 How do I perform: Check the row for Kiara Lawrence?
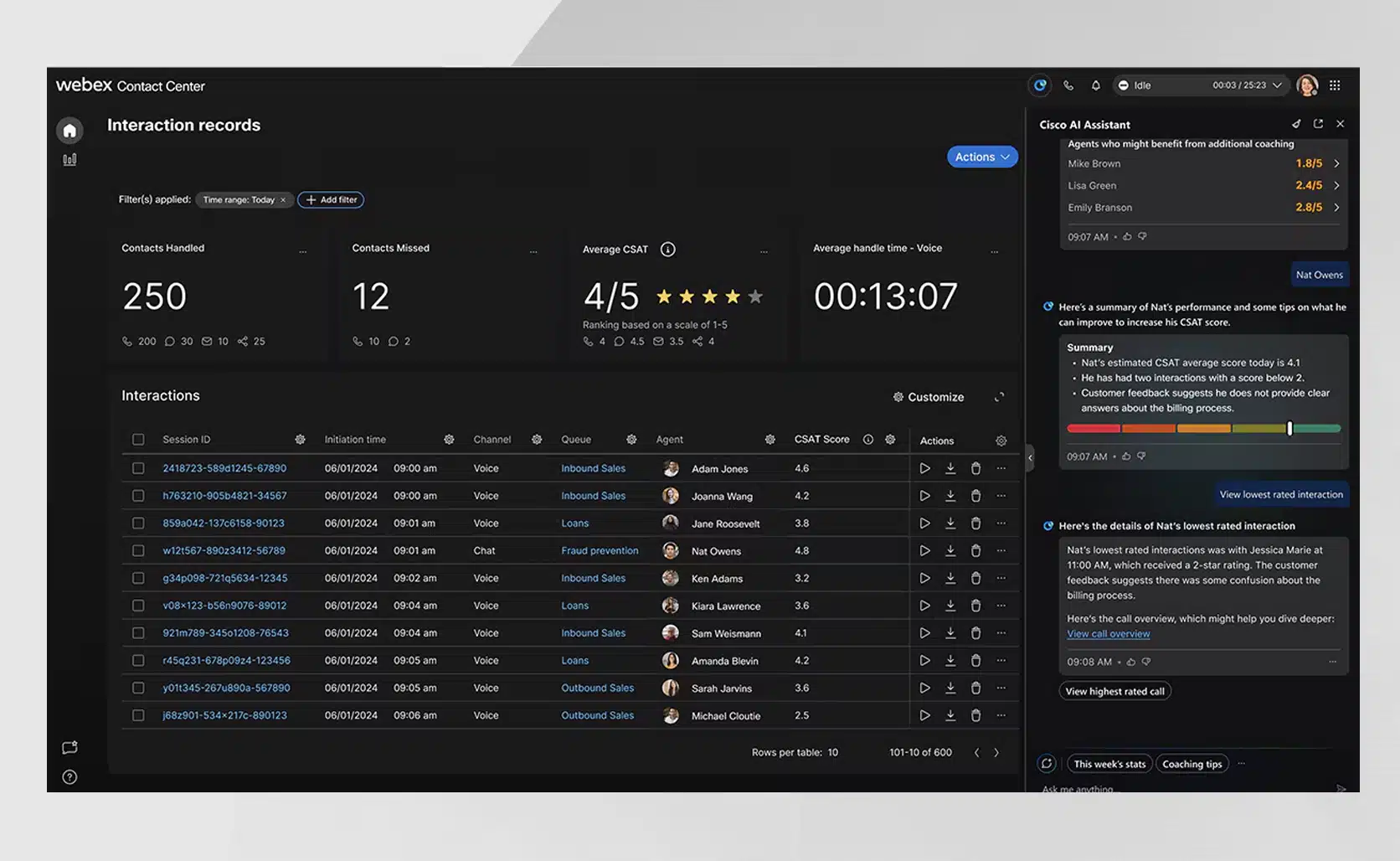[x=138, y=606]
